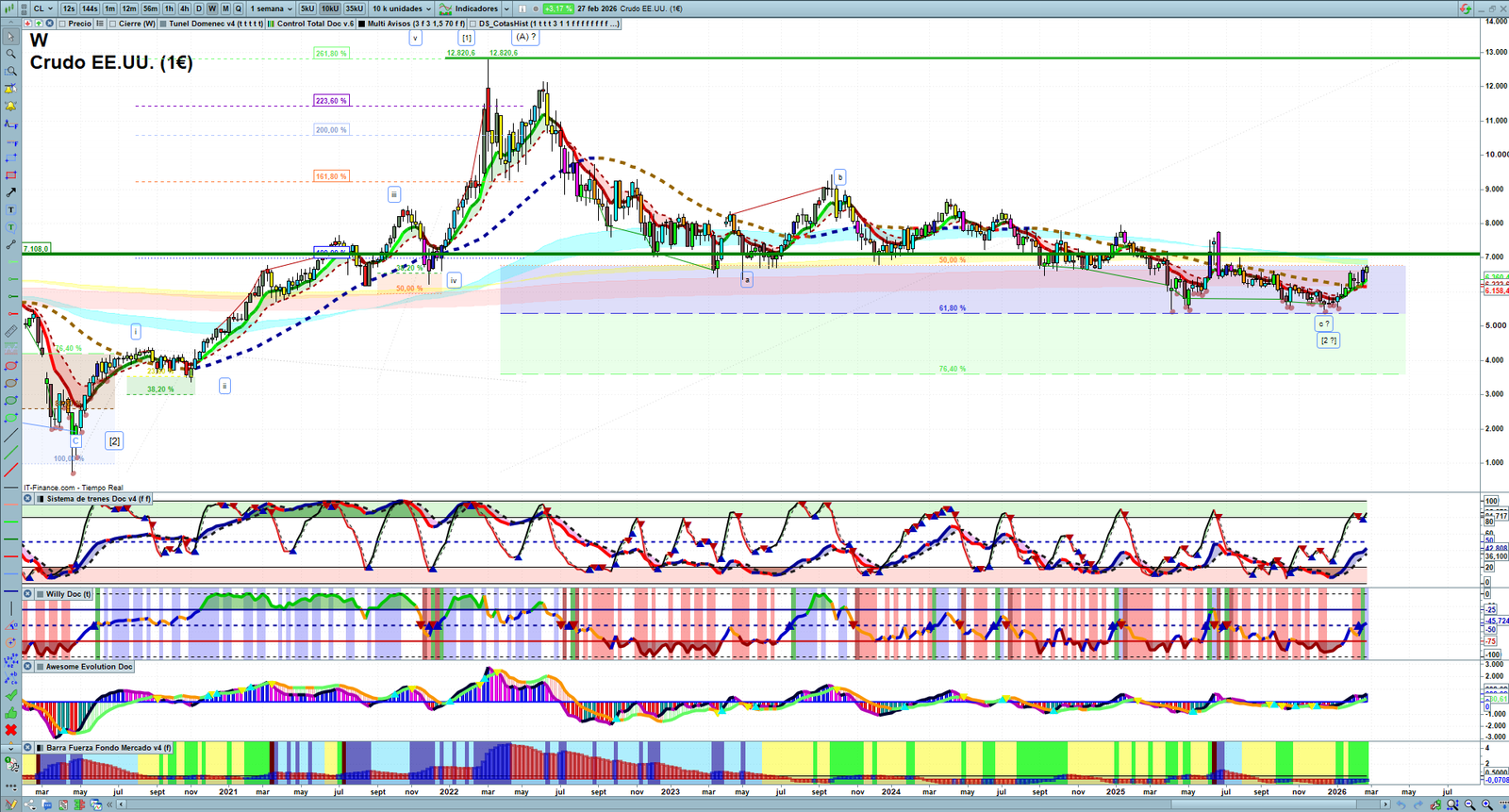Toggle the Precio checkbox
1509x812 pixels.
pos(62,24)
